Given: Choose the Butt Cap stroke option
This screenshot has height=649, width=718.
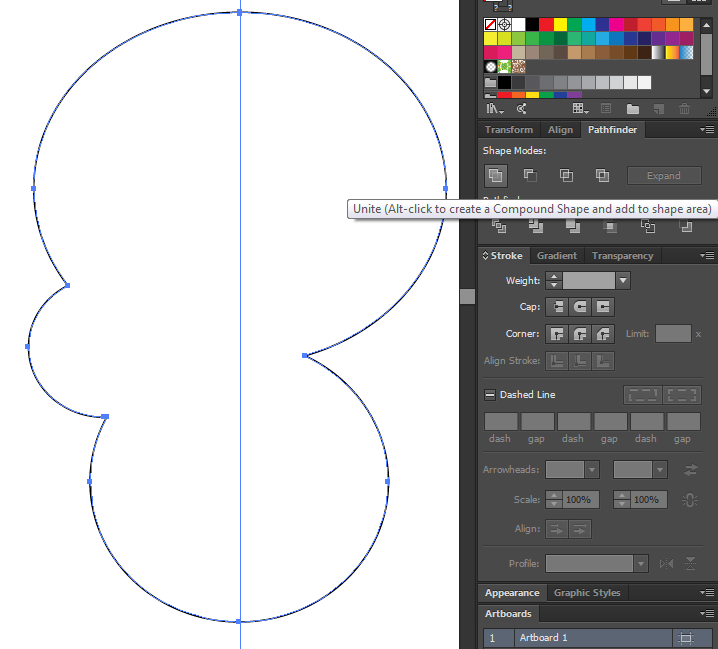Looking at the screenshot, I should 557,307.
